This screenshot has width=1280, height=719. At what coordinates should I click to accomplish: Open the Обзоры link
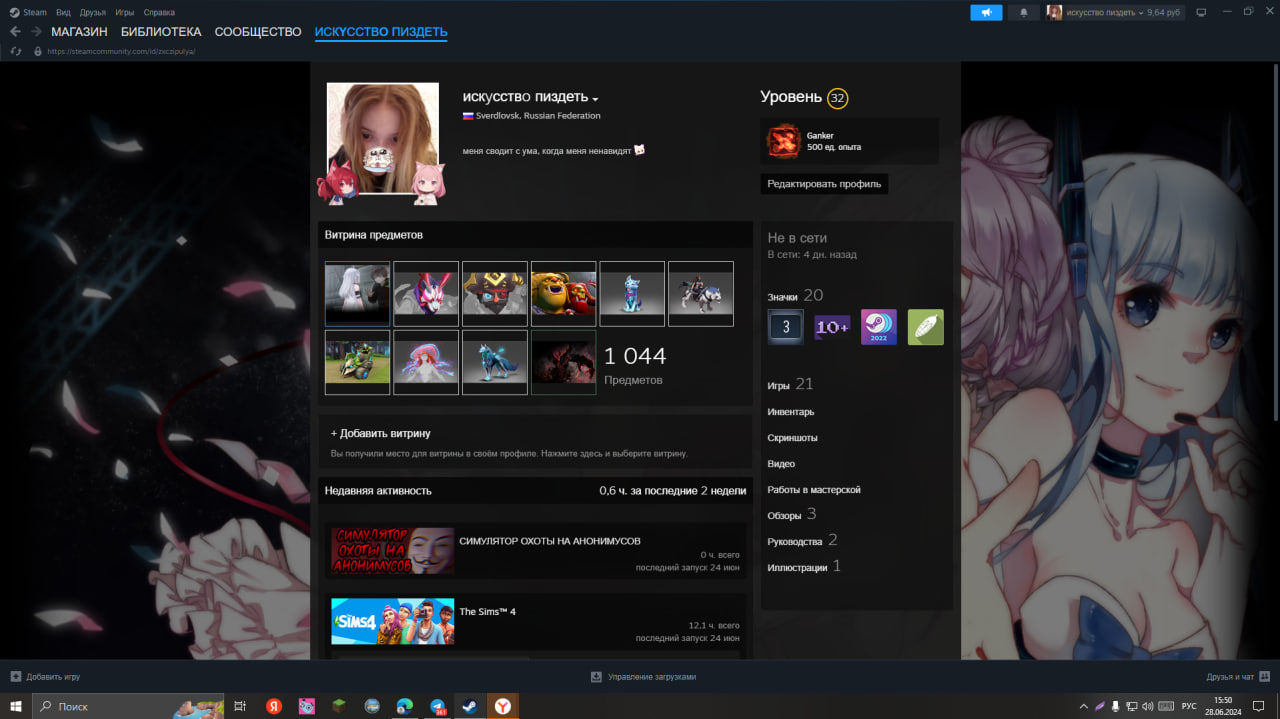pyautogui.click(x=784, y=516)
